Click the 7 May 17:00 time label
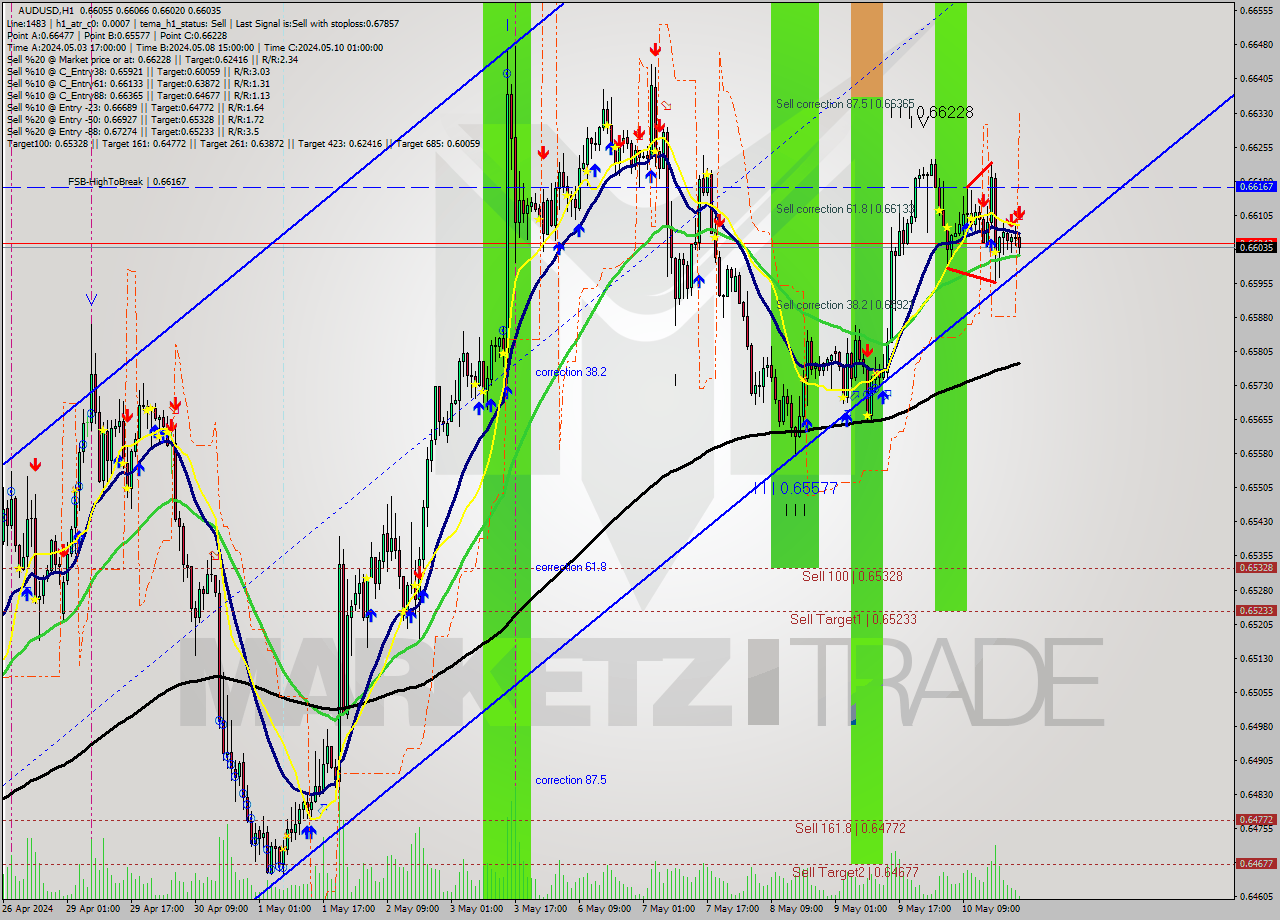The image size is (1280, 920). pyautogui.click(x=733, y=909)
